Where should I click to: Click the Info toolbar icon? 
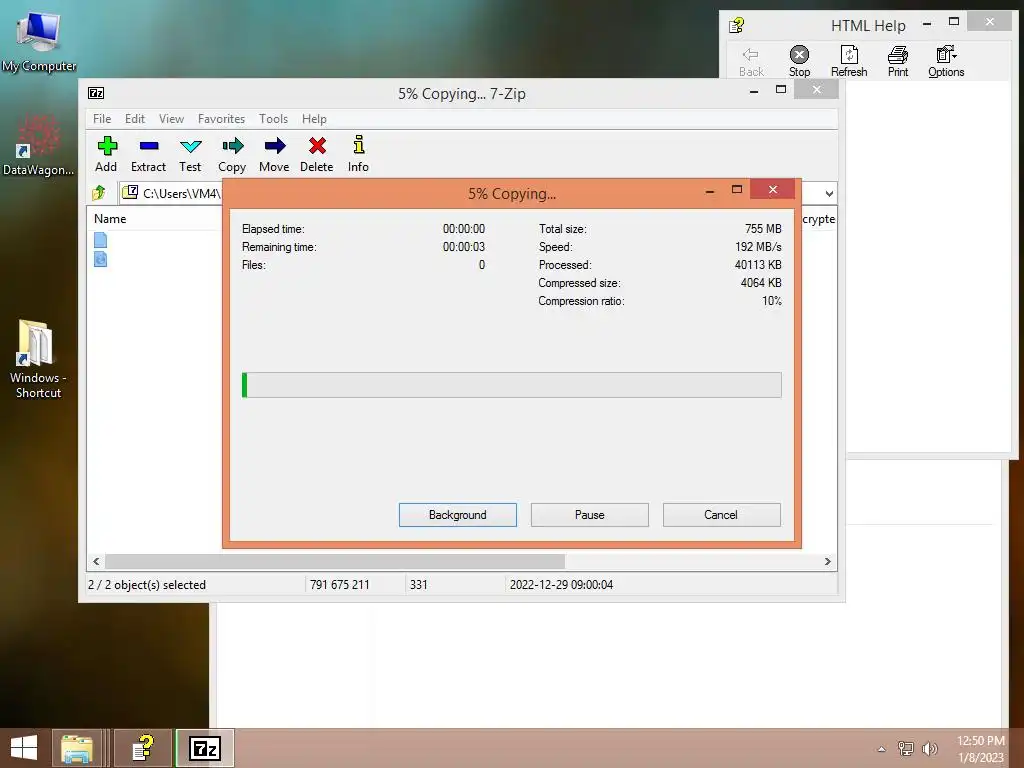coord(359,154)
